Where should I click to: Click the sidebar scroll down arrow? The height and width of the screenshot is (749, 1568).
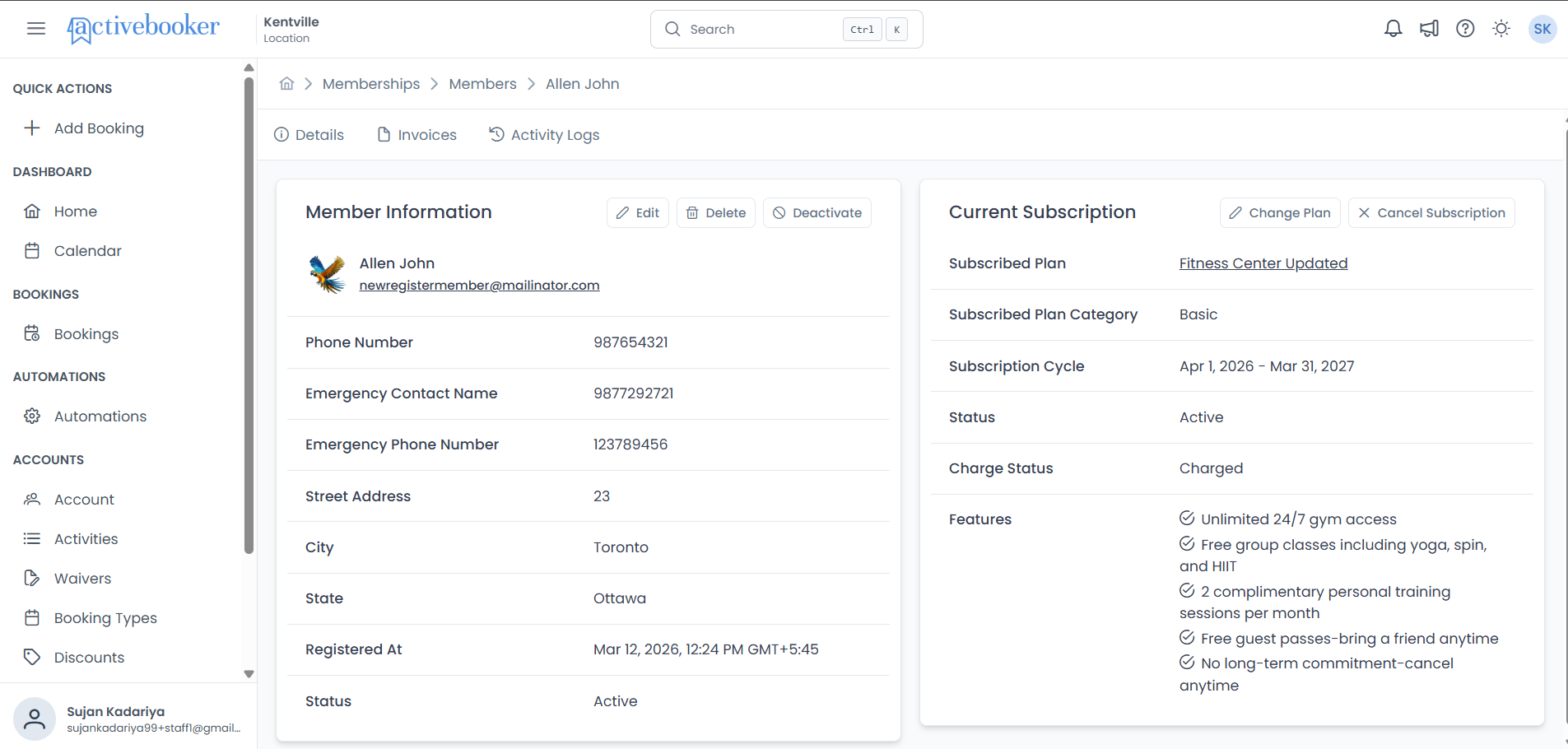coord(249,674)
